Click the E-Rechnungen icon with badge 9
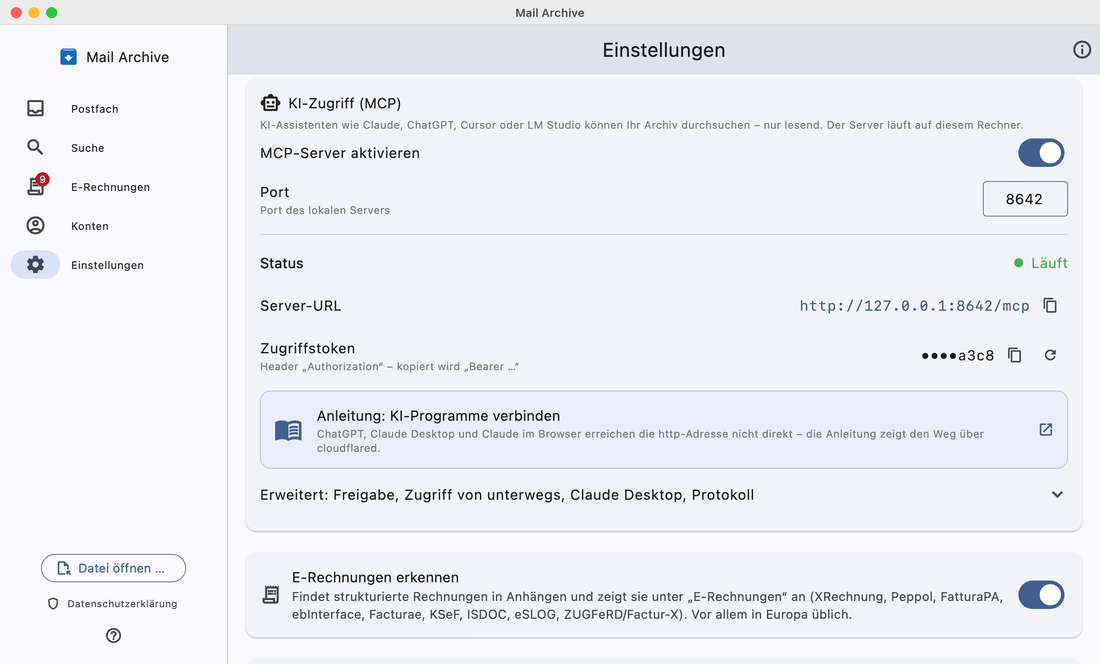 point(36,185)
